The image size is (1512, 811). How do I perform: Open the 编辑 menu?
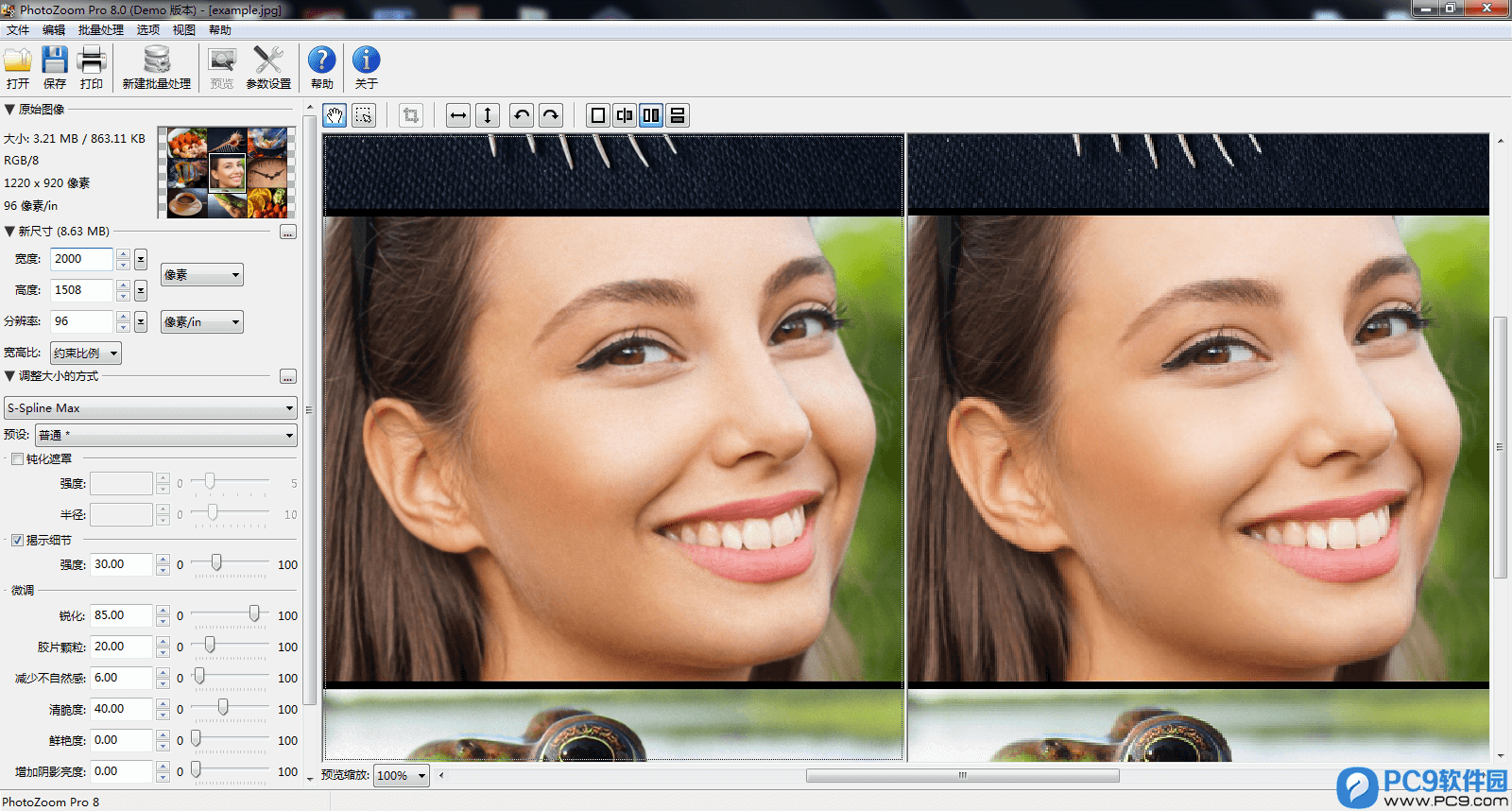[54, 30]
